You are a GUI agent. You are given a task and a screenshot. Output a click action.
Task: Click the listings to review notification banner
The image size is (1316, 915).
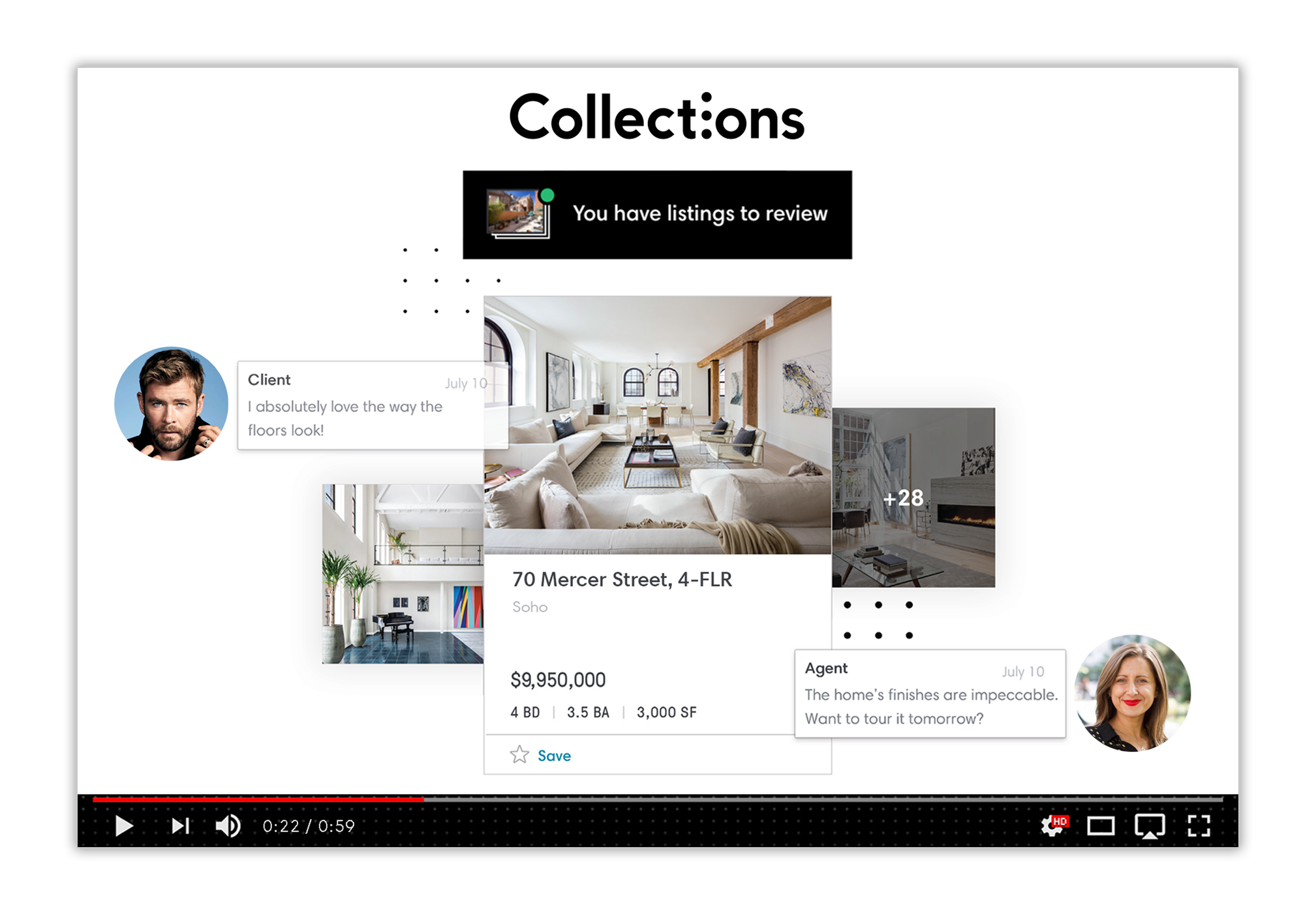coord(699,214)
